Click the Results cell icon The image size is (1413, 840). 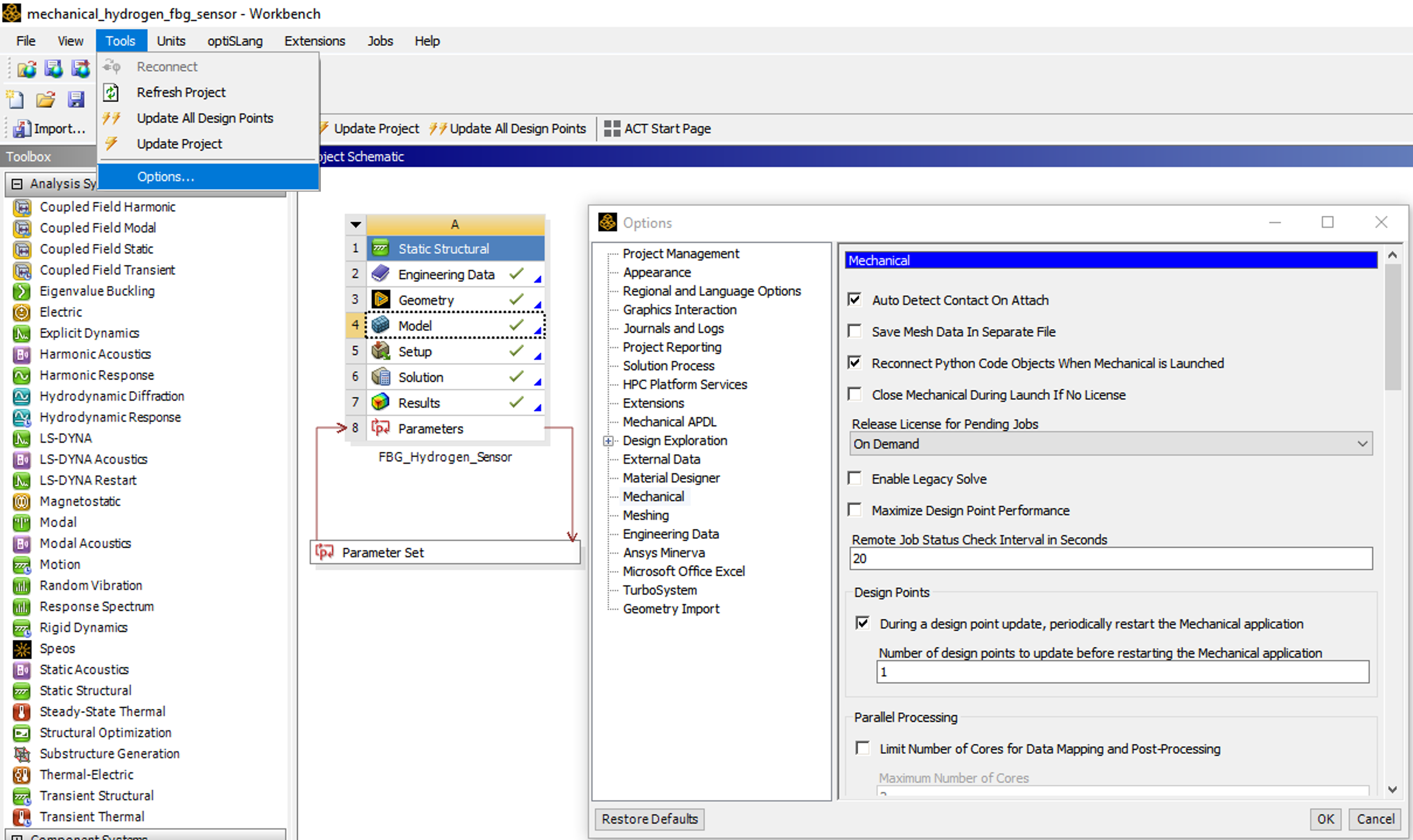click(x=380, y=402)
